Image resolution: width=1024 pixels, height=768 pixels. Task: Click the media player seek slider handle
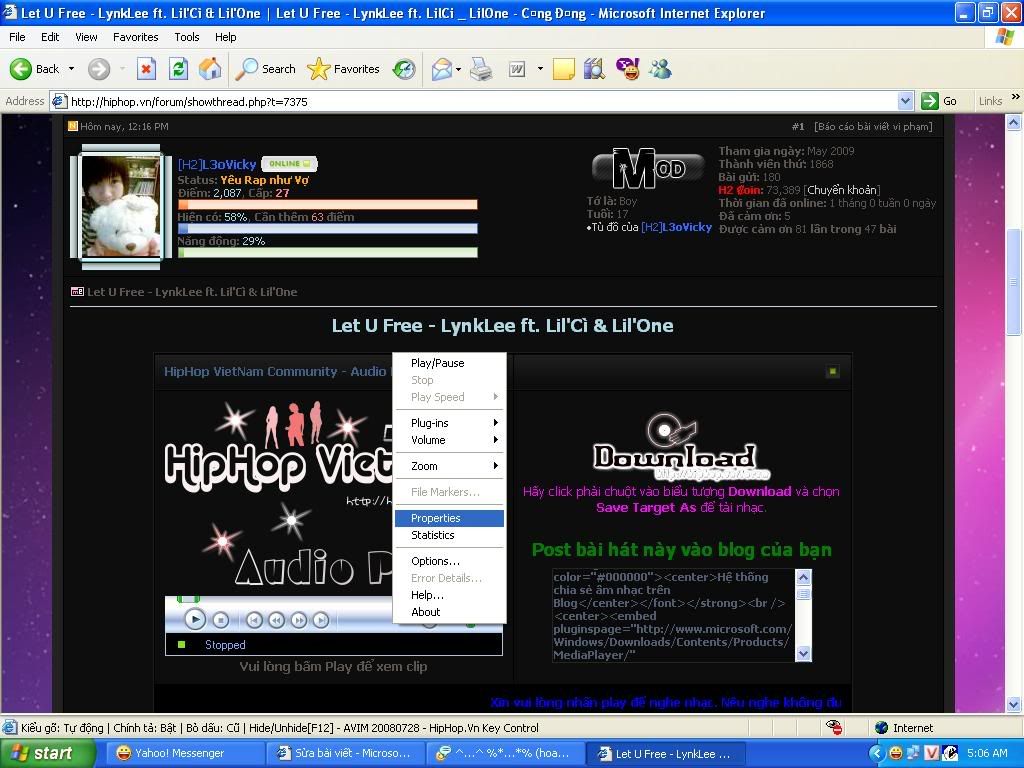[188, 599]
